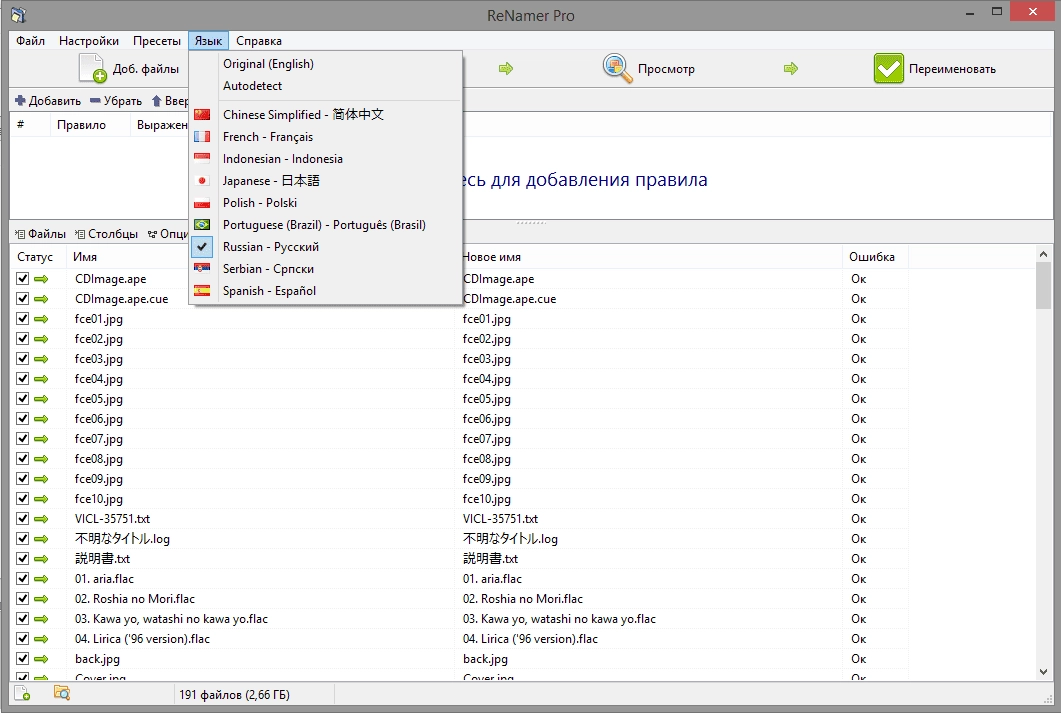Open the Файлы dropdown in files panel
This screenshot has height=713, width=1061.
(x=41, y=234)
